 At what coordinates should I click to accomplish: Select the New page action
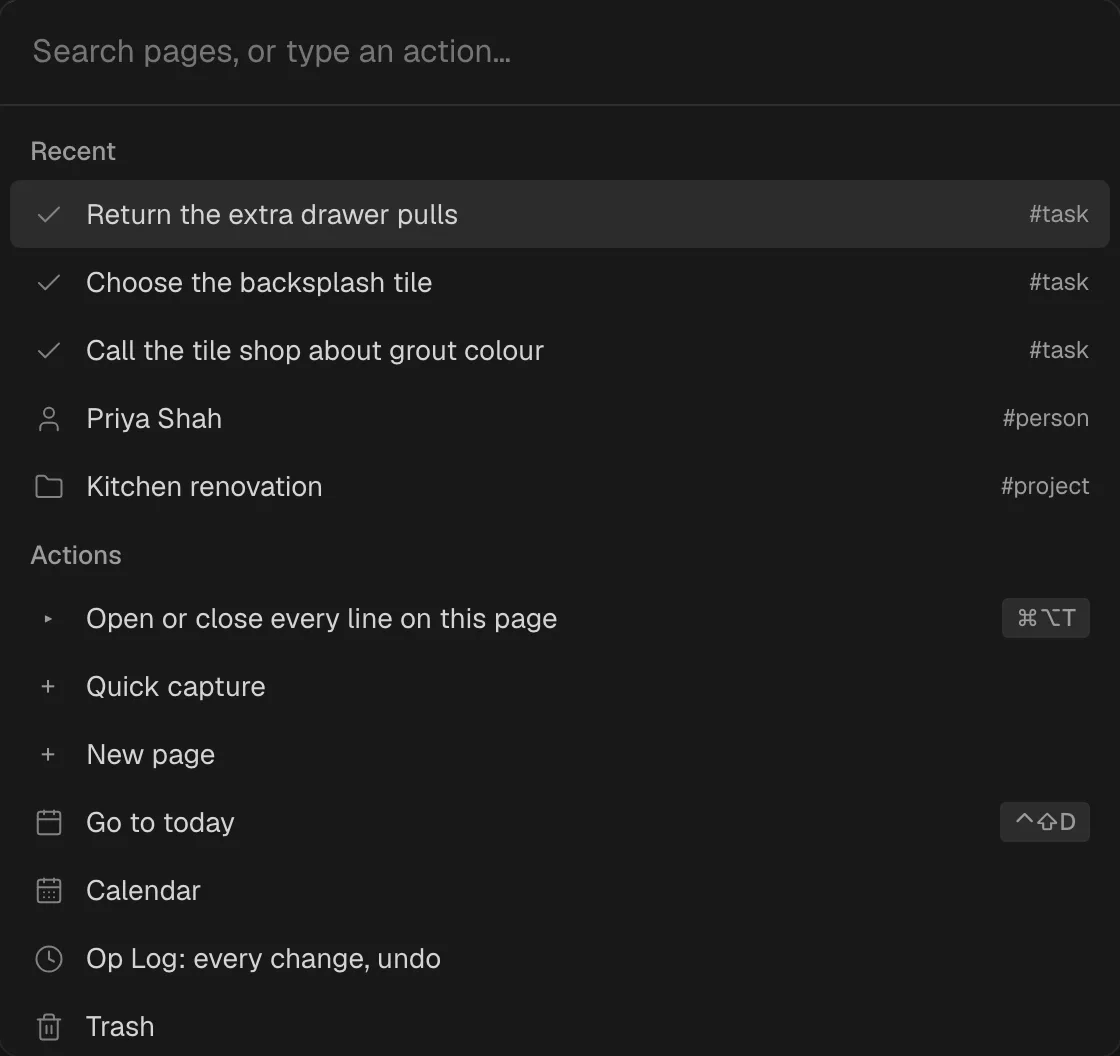(x=560, y=754)
